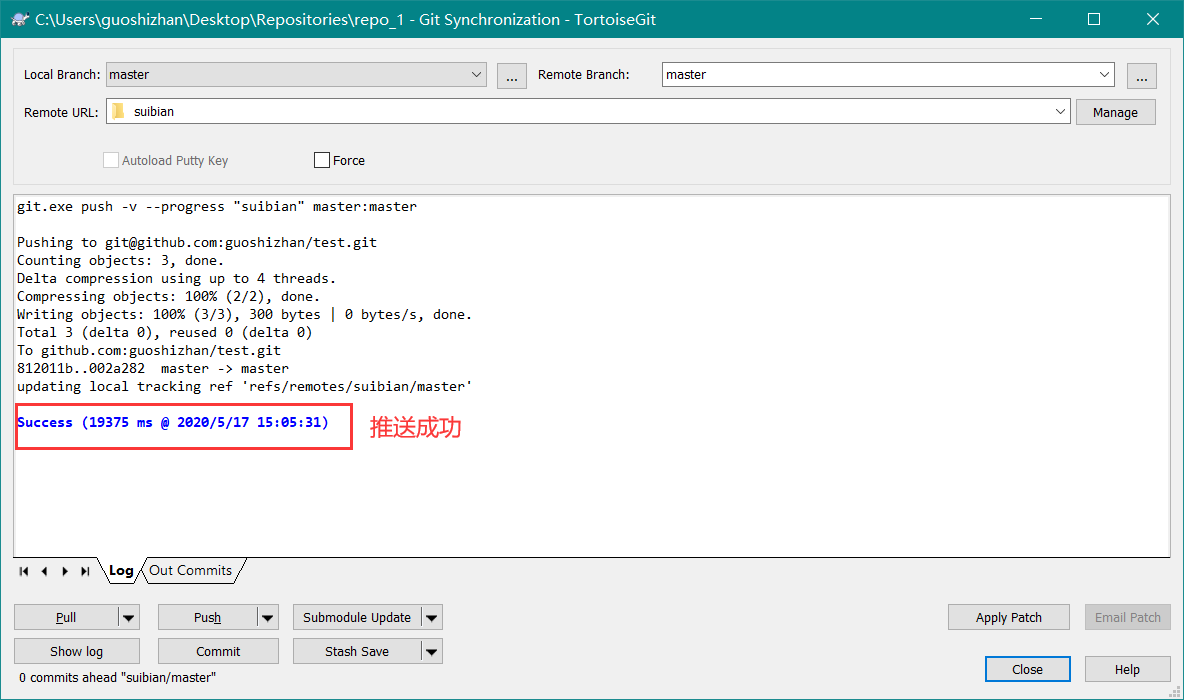Click browse button next to Remote Branch
Viewport: 1184px width, 700px height.
1141,75
